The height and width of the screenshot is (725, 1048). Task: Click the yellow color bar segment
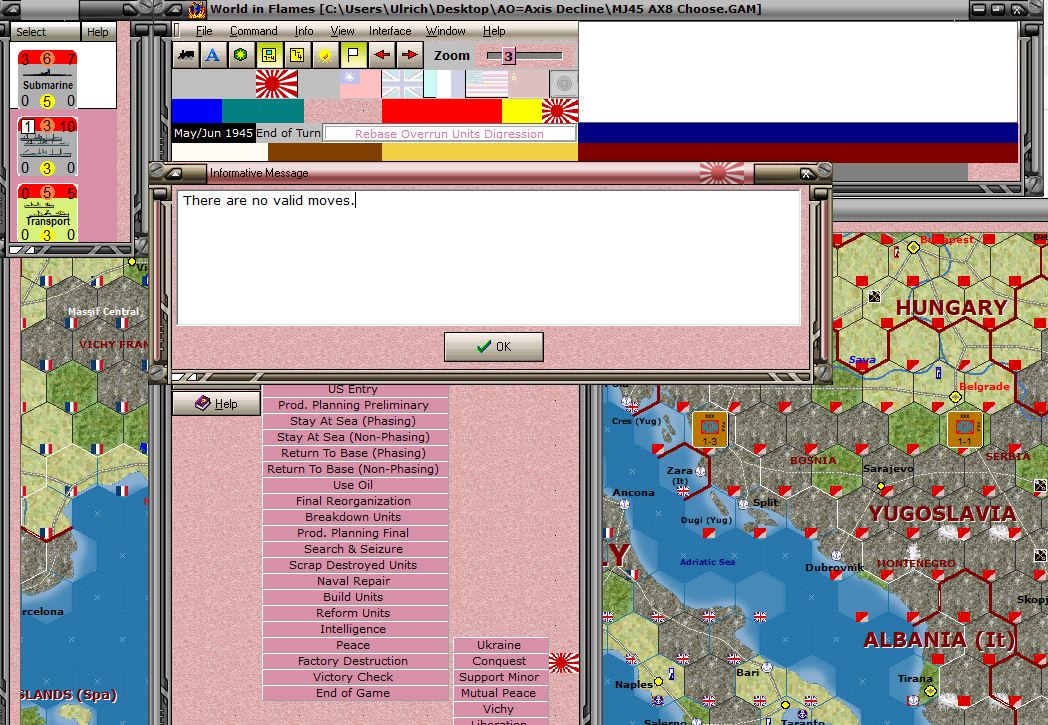tap(521, 111)
